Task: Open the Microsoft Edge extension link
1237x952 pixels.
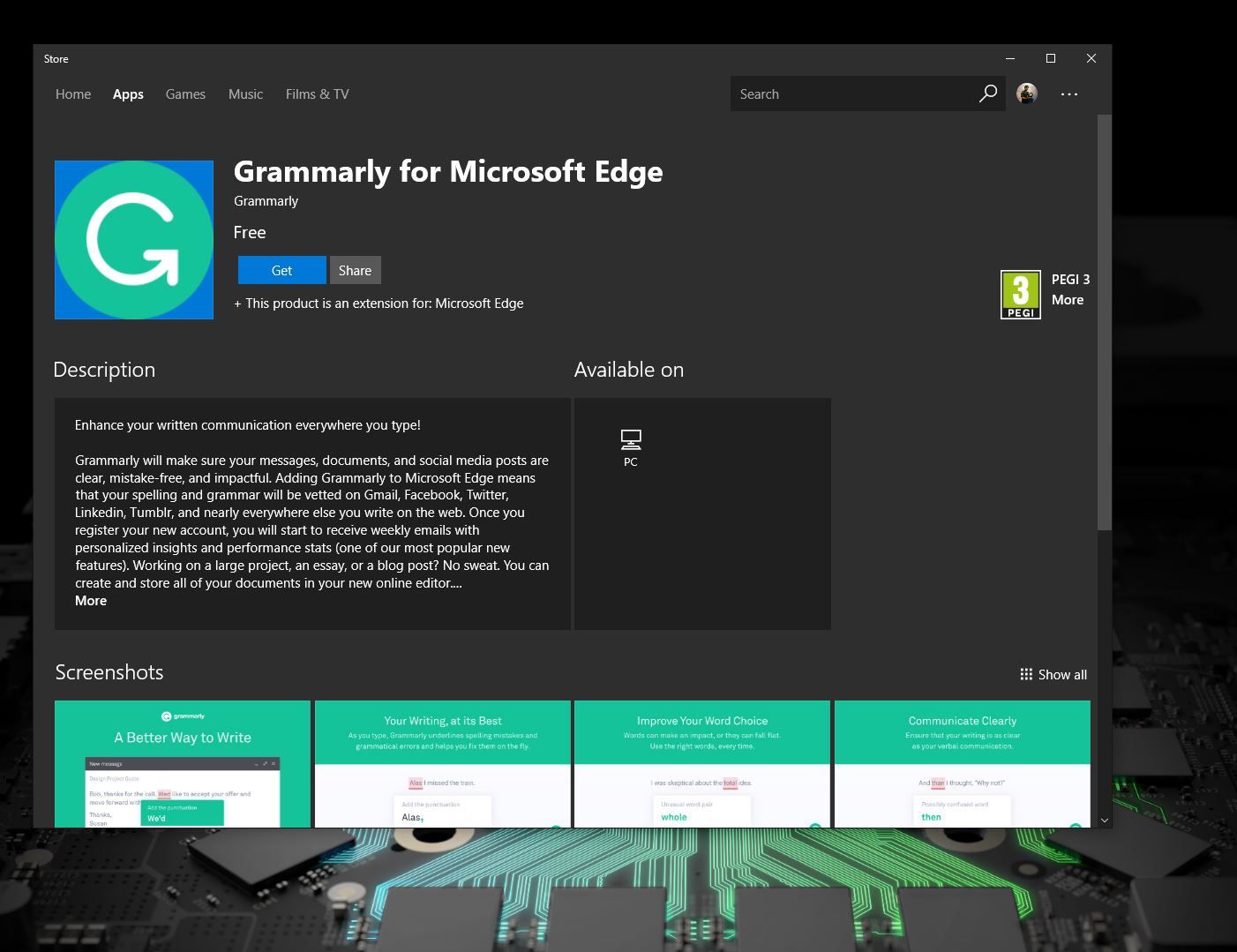Action: coord(477,303)
